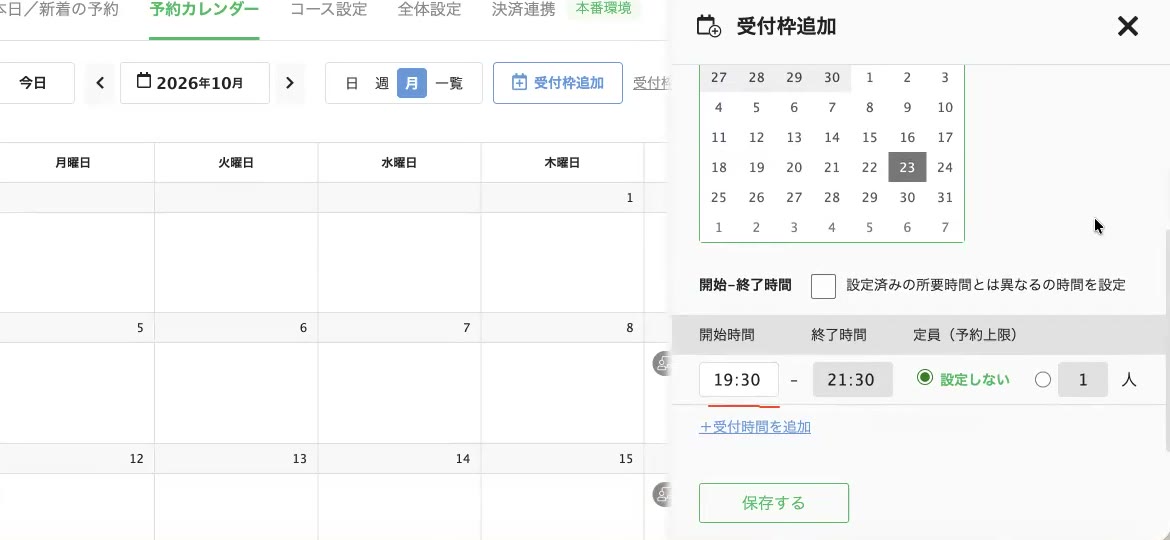The height and width of the screenshot is (540, 1170).
Task: Click main calendar day 7
Action: tap(466, 327)
